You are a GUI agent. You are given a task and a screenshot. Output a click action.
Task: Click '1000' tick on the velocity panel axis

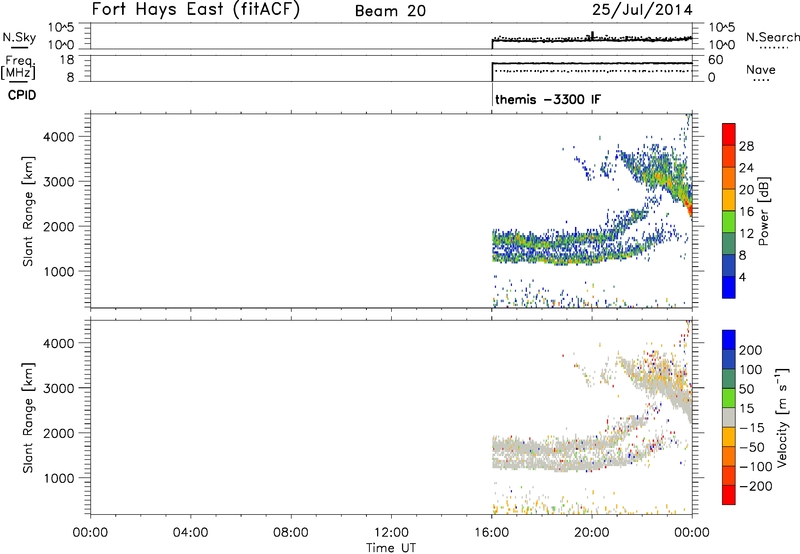coord(58,478)
